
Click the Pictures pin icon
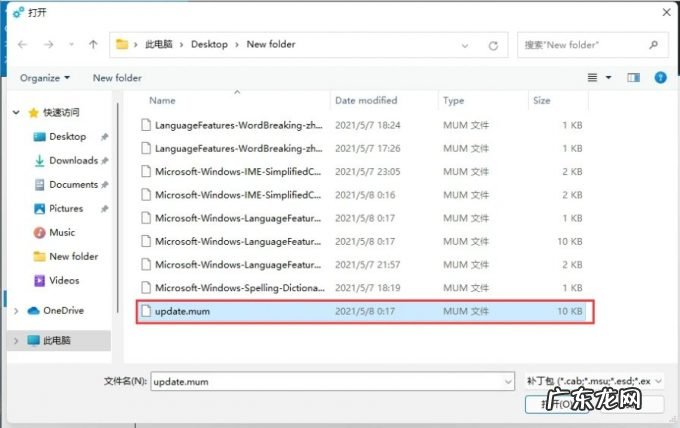pyautogui.click(x=104, y=209)
